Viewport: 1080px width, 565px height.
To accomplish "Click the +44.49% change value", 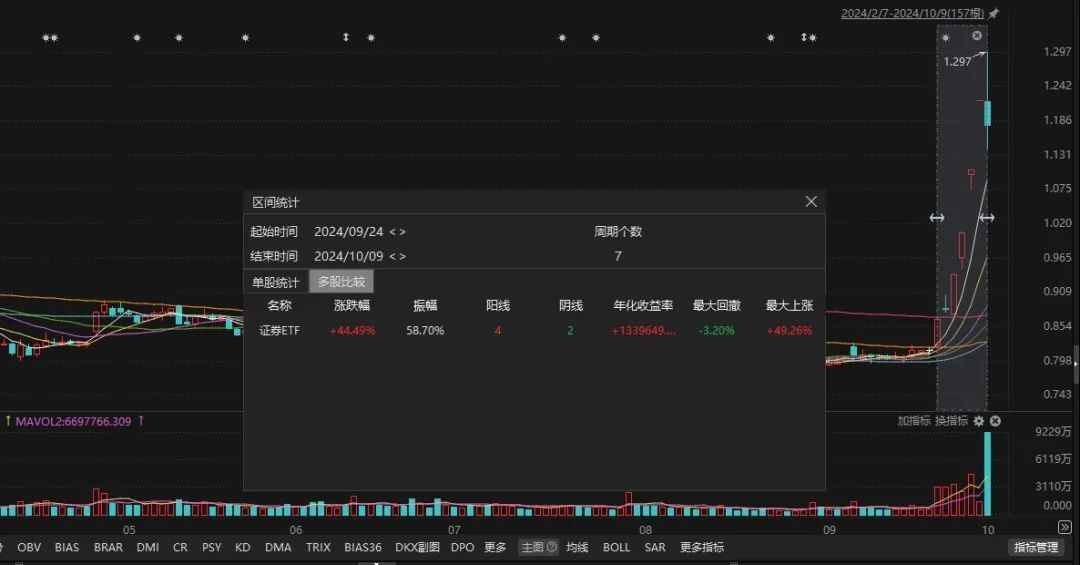I will 353,331.
